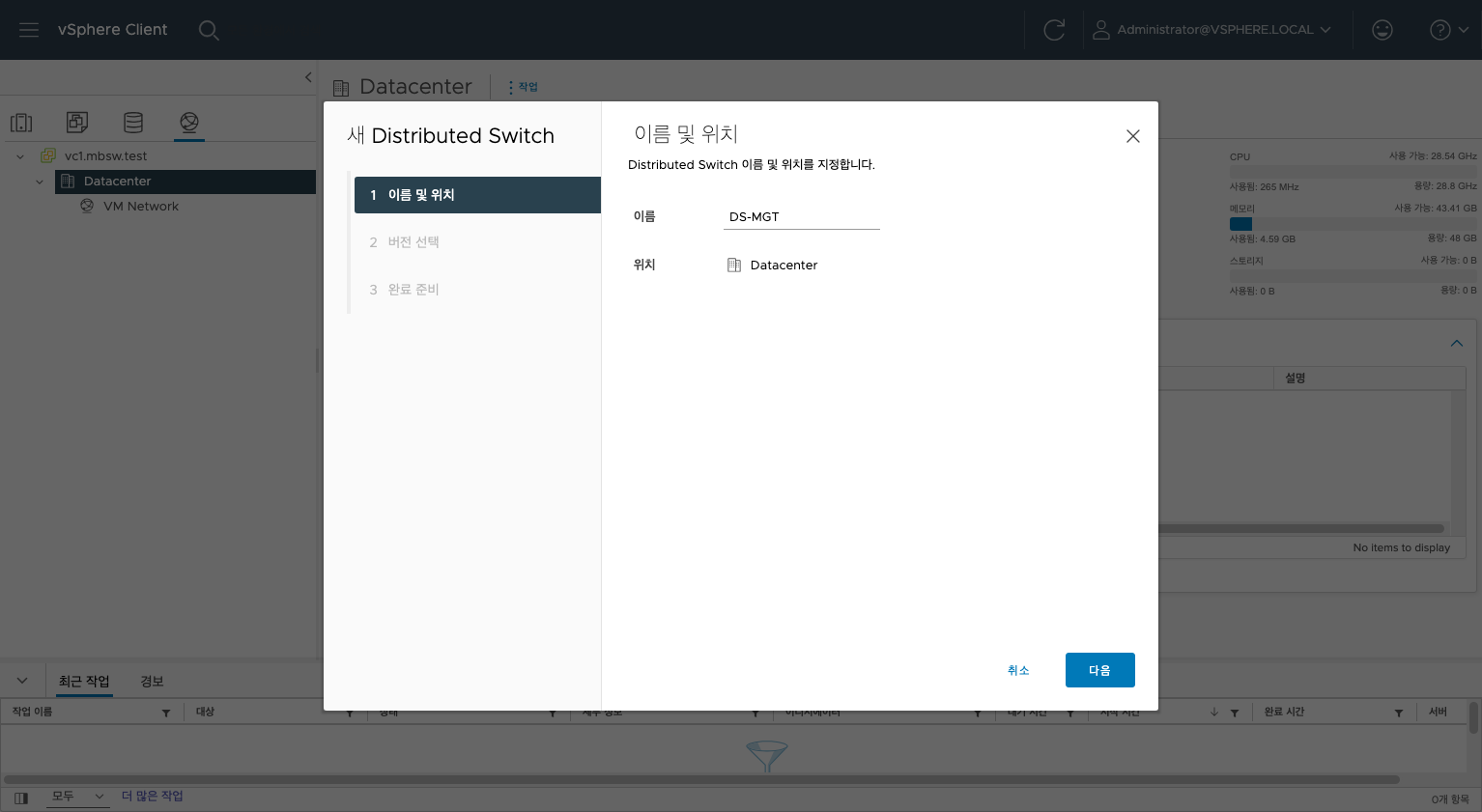Filter the 완료 시간 column

[1399, 713]
